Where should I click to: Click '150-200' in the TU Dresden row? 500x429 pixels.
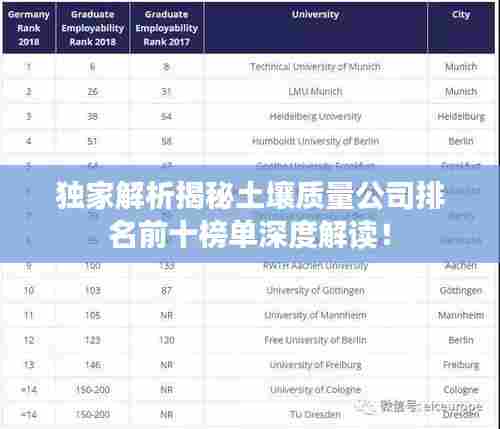click(93, 414)
